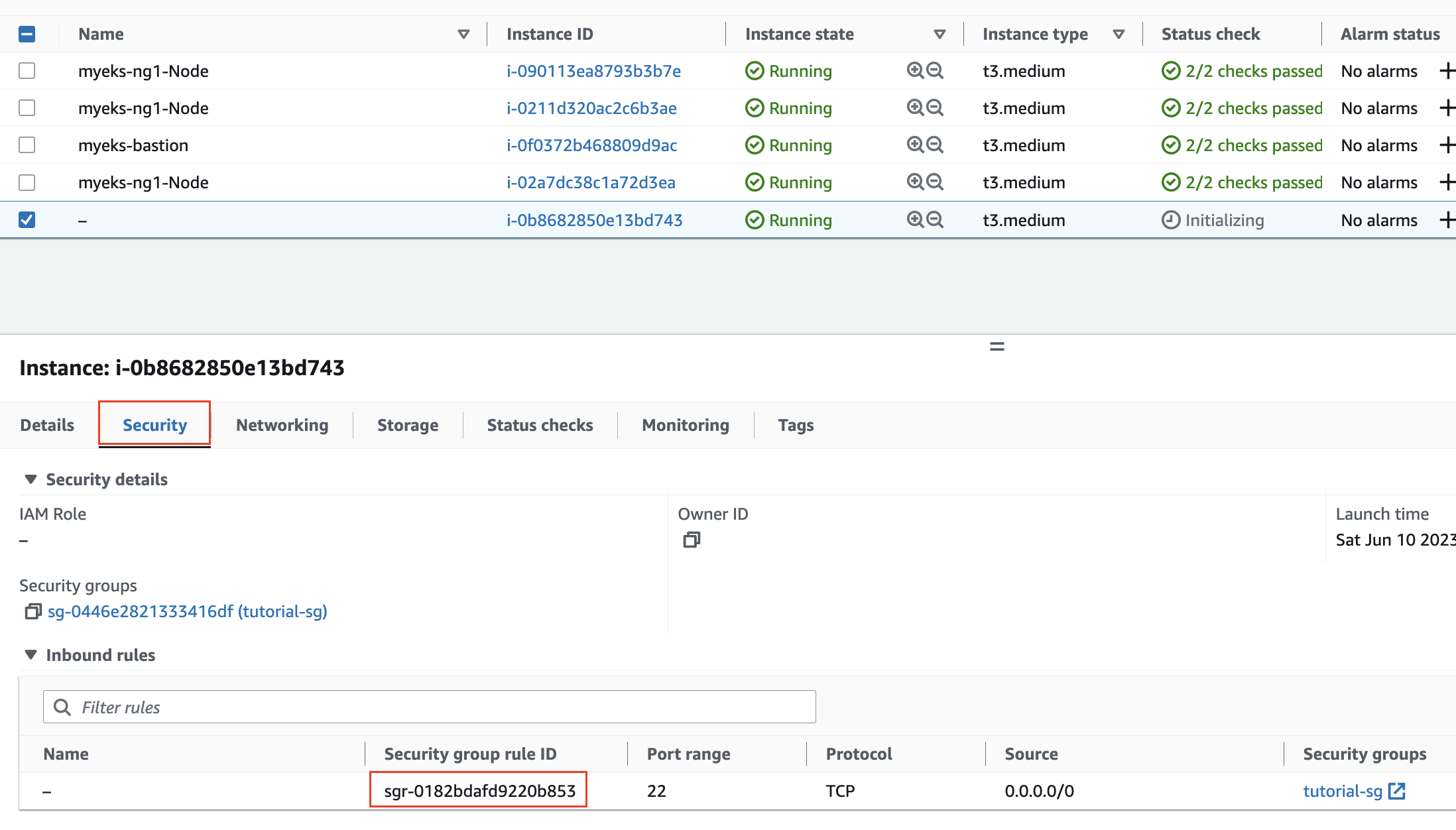Viewport: 1456px width, 830px height.
Task: Collapse the Inbound rules section
Action: coord(30,654)
